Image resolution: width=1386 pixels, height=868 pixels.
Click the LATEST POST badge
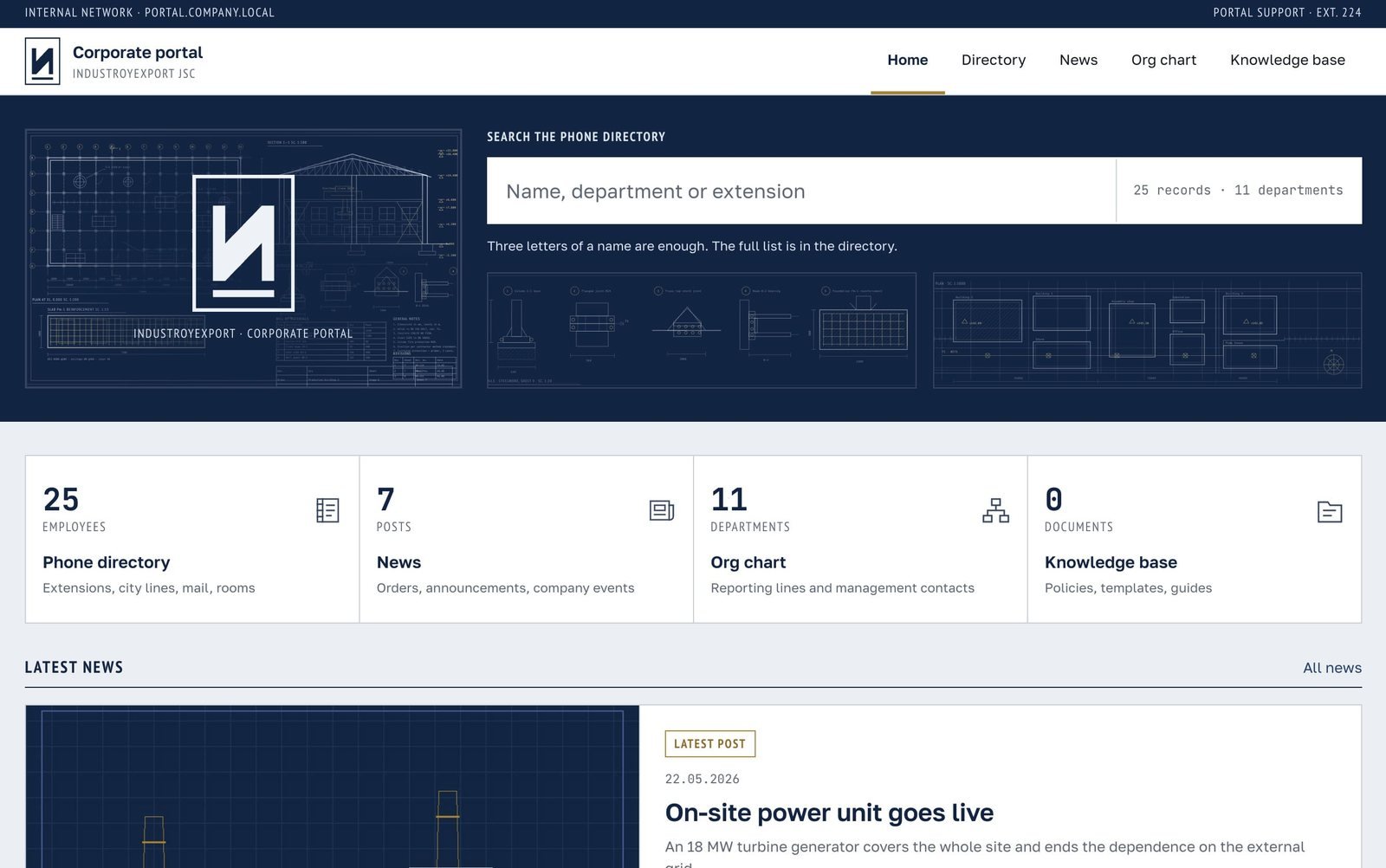[710, 744]
